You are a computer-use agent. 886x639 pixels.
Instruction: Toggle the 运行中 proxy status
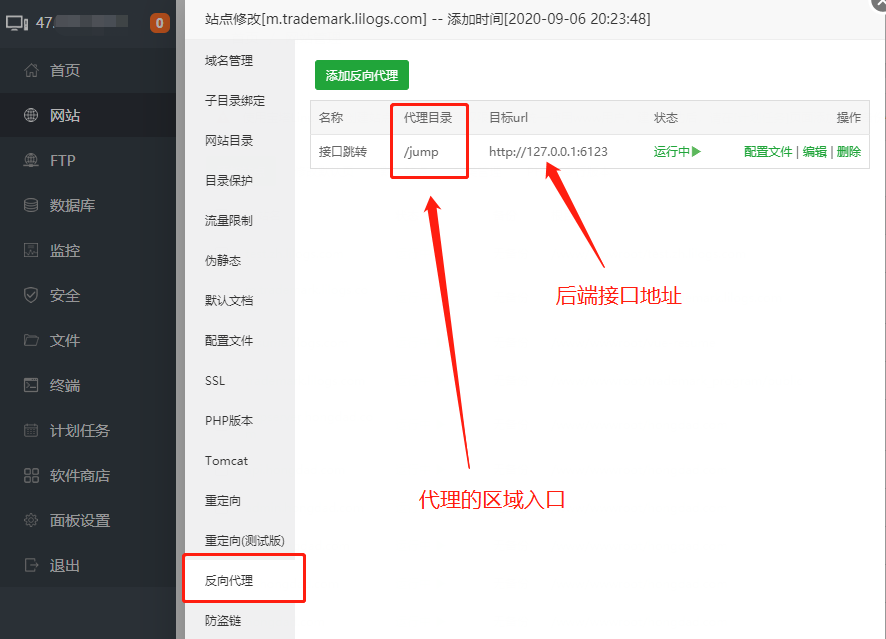point(677,152)
